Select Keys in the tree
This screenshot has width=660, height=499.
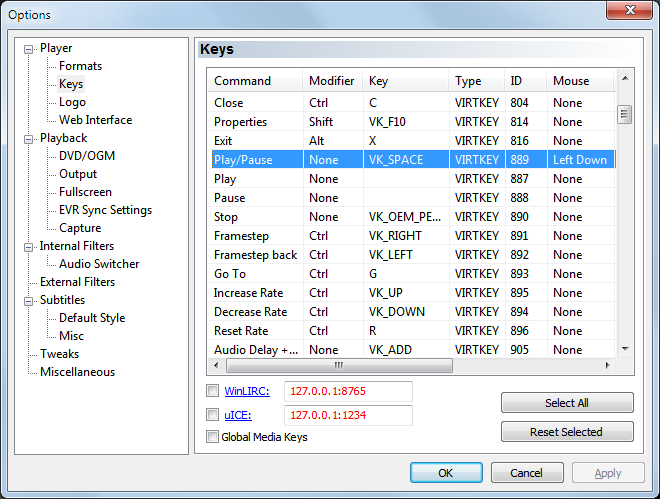tap(71, 84)
